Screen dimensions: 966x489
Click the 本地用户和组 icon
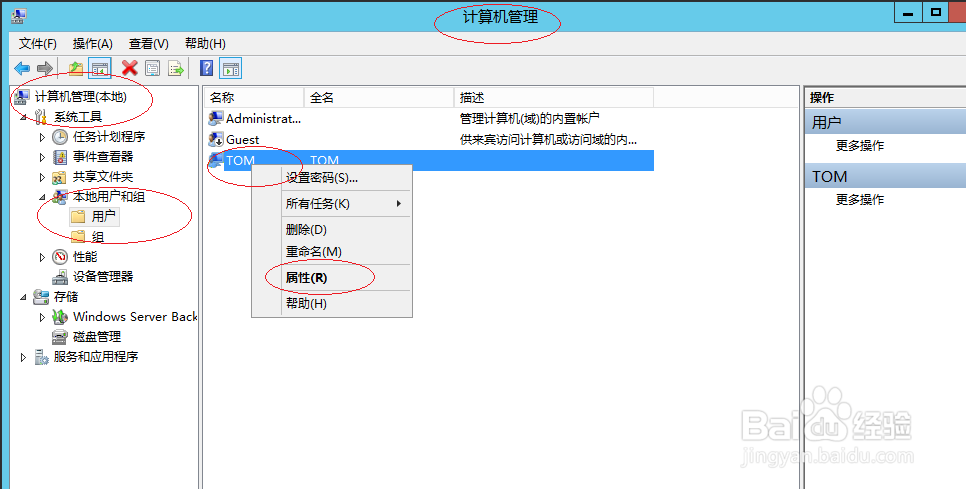(x=60, y=197)
